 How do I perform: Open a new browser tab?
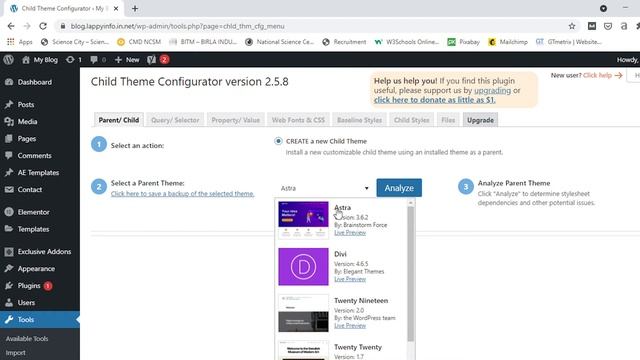coord(135,9)
